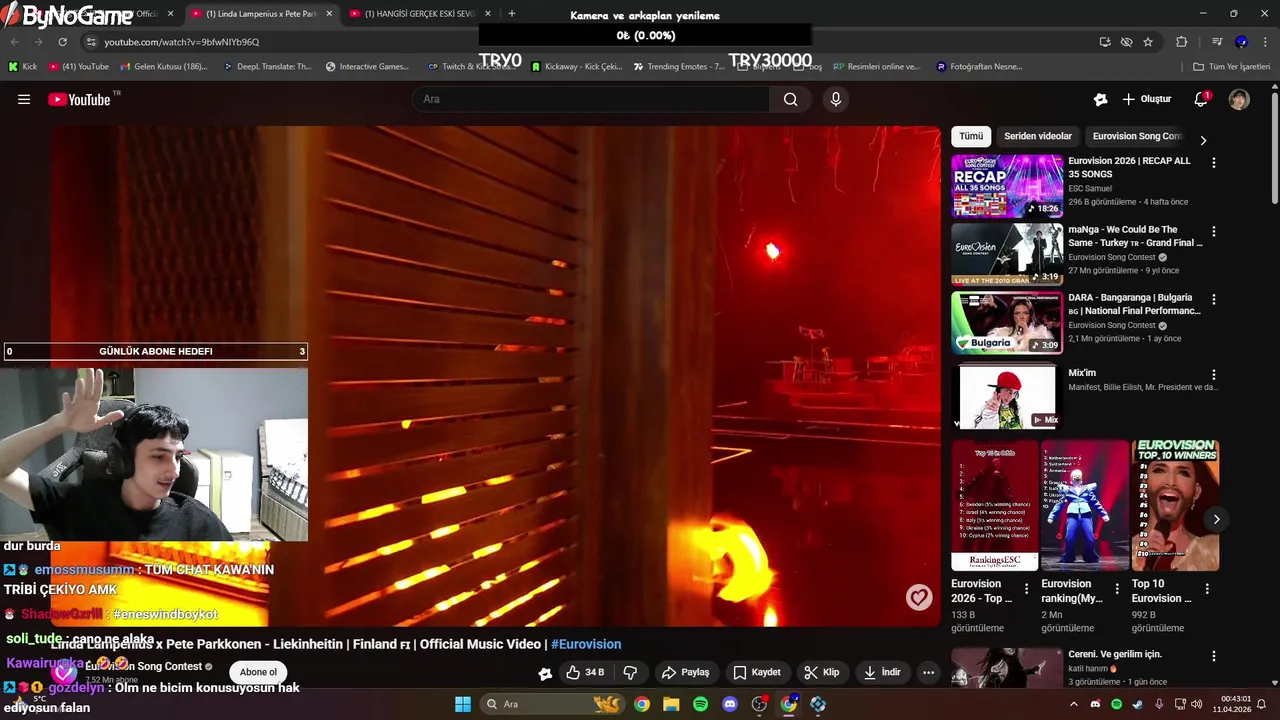
Task: Save the video with Kaydet
Action: (757, 672)
